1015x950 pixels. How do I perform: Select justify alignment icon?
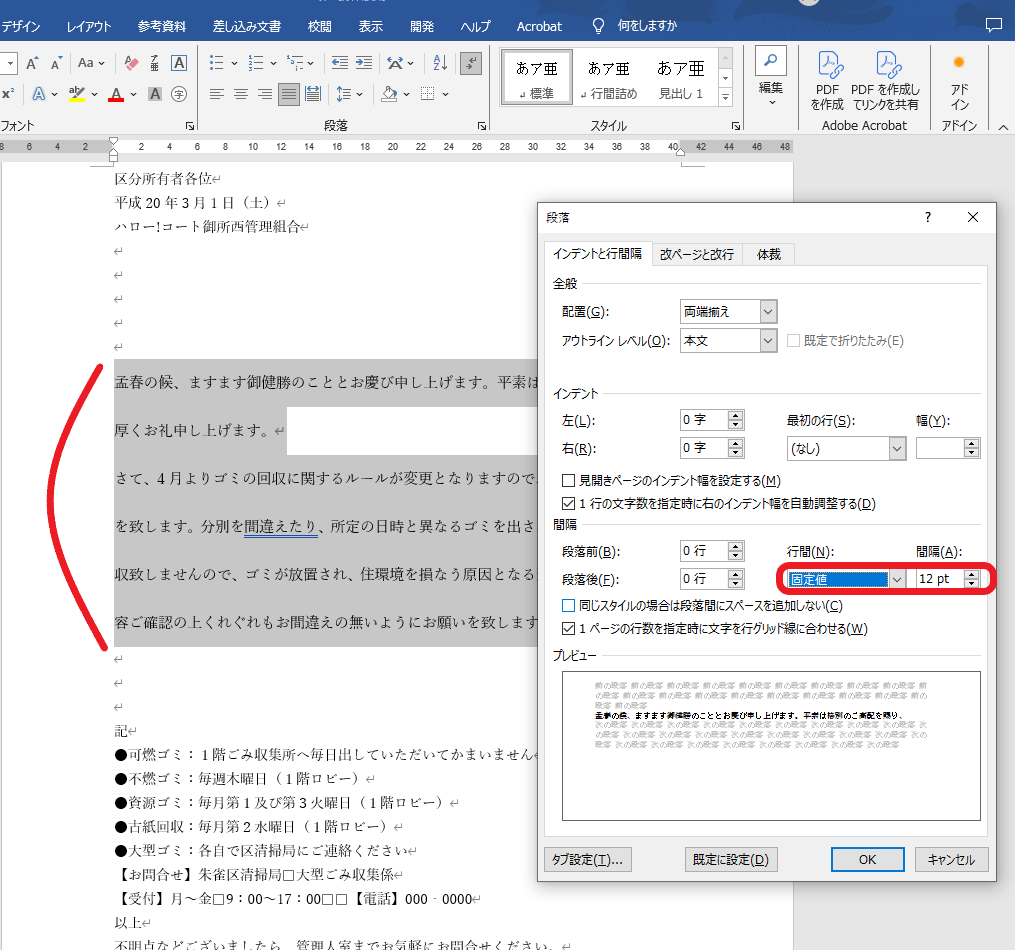click(289, 94)
